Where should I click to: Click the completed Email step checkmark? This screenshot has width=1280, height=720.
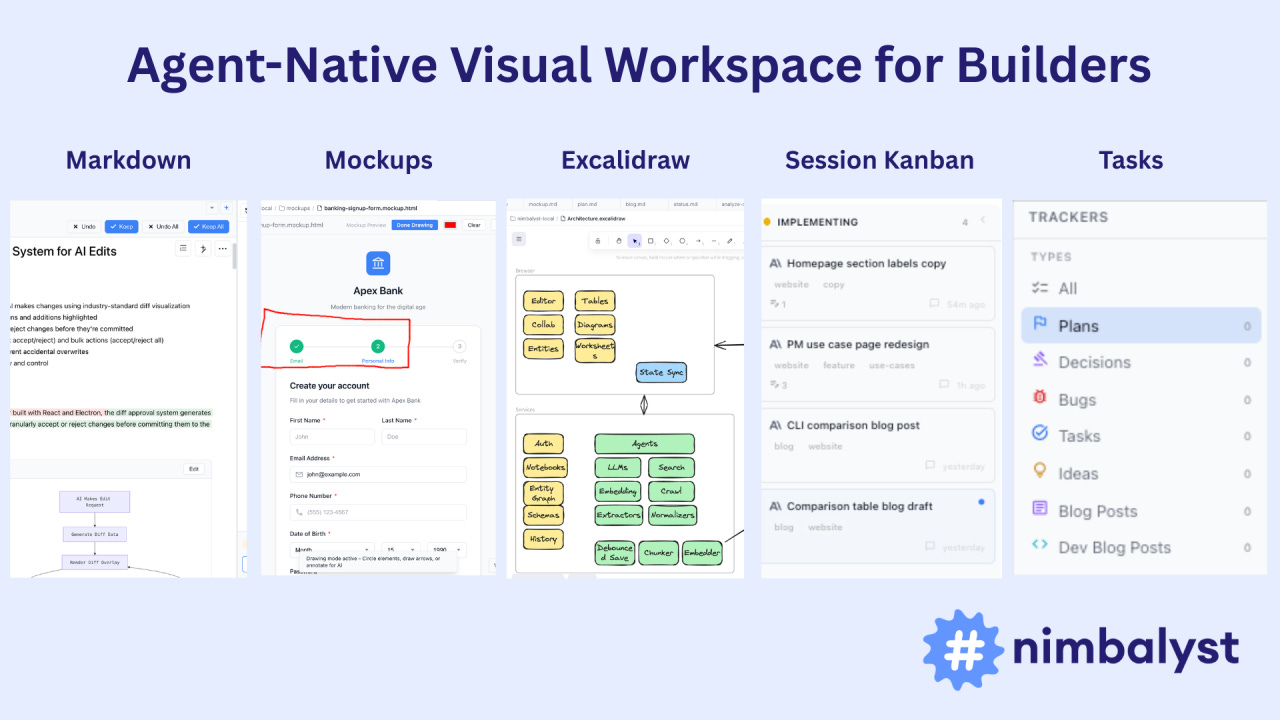[297, 346]
